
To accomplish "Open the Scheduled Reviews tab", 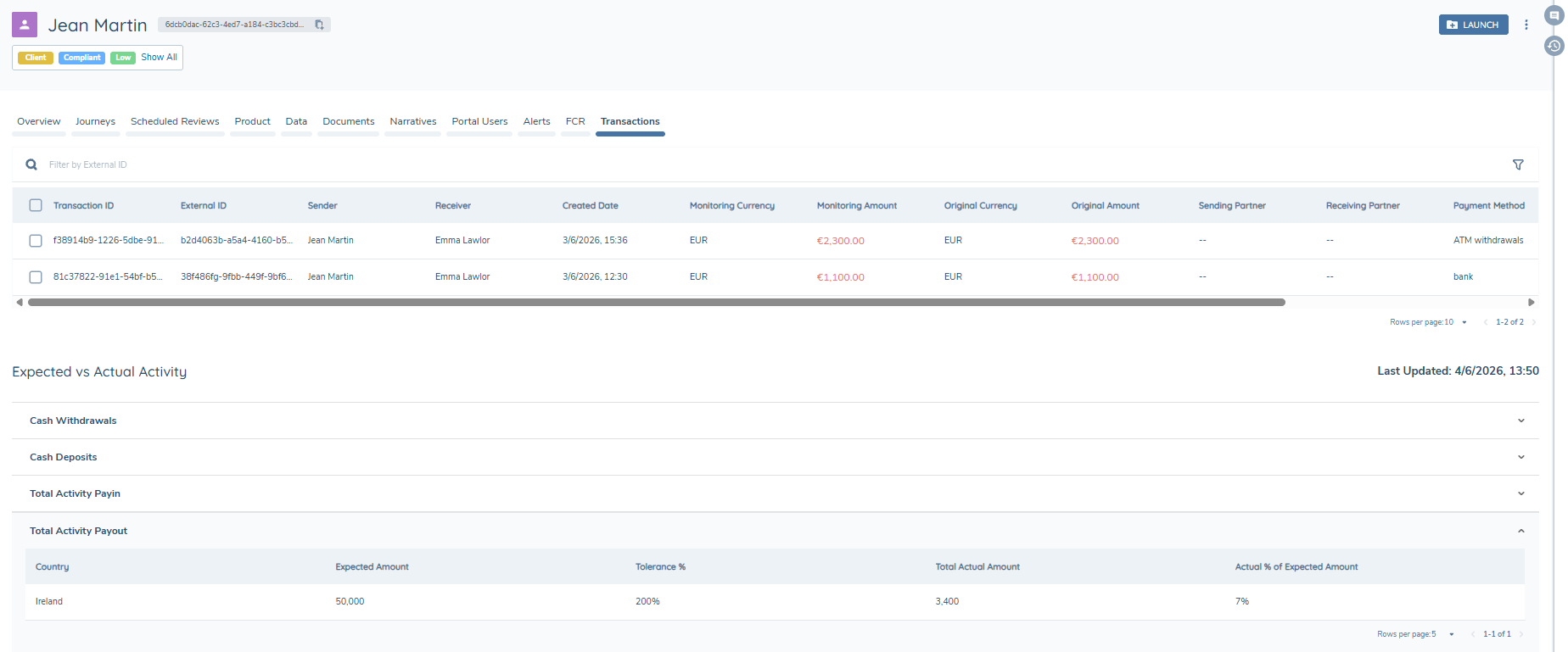I will click(x=175, y=121).
